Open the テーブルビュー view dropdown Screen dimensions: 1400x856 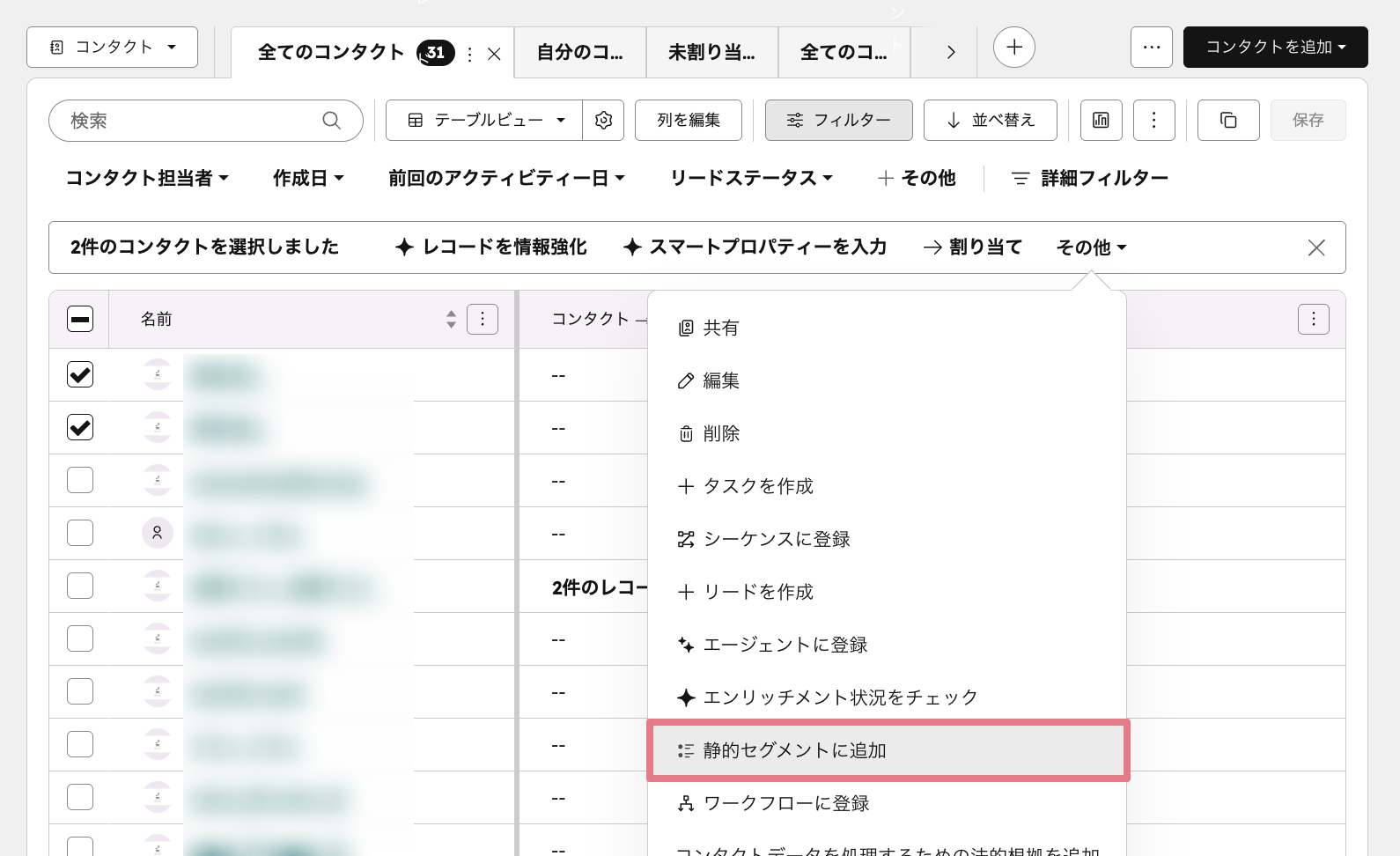click(486, 121)
